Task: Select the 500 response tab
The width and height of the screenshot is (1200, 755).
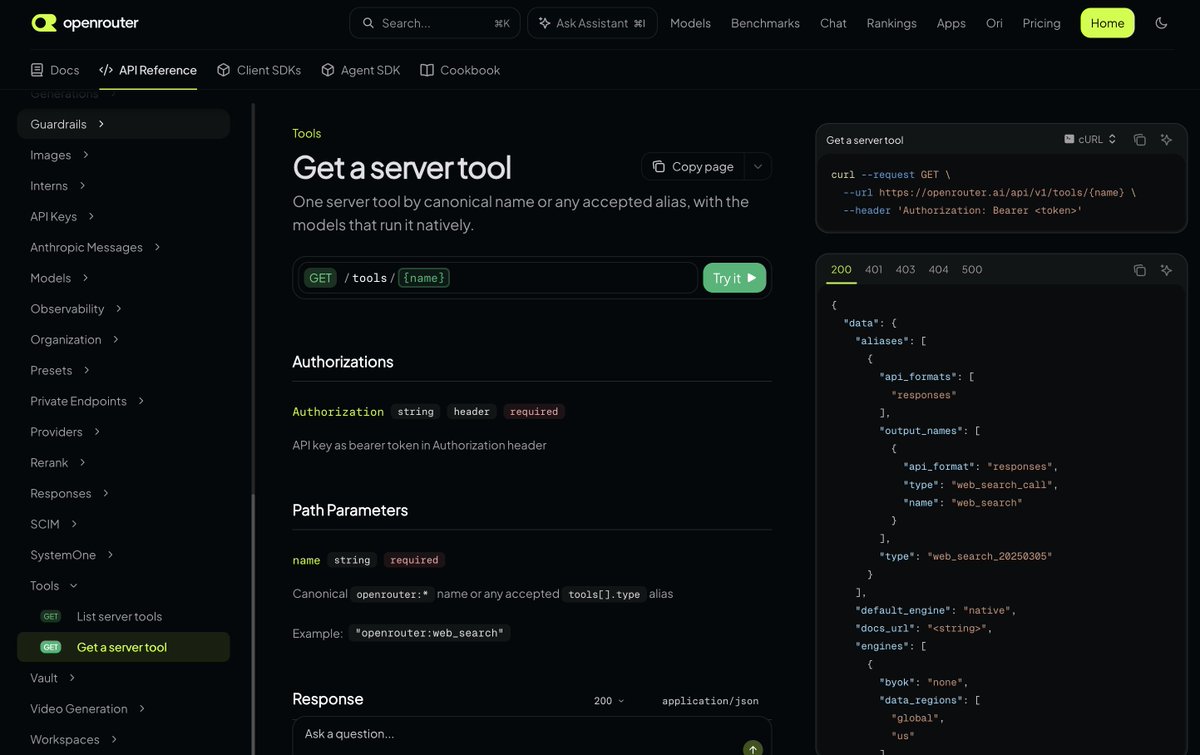Action: 972,270
